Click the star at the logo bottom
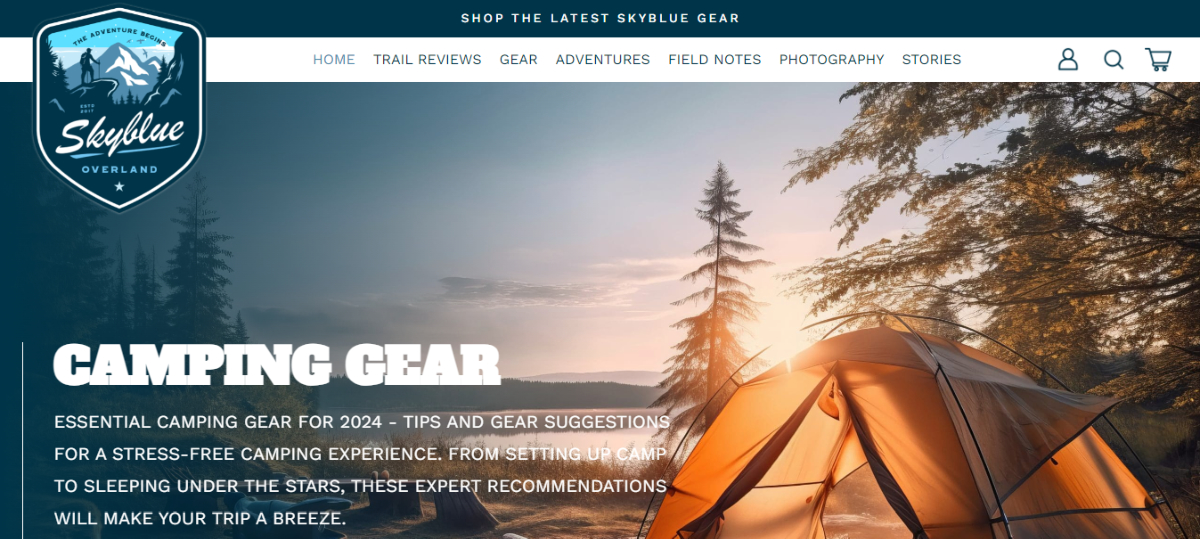 [x=119, y=186]
